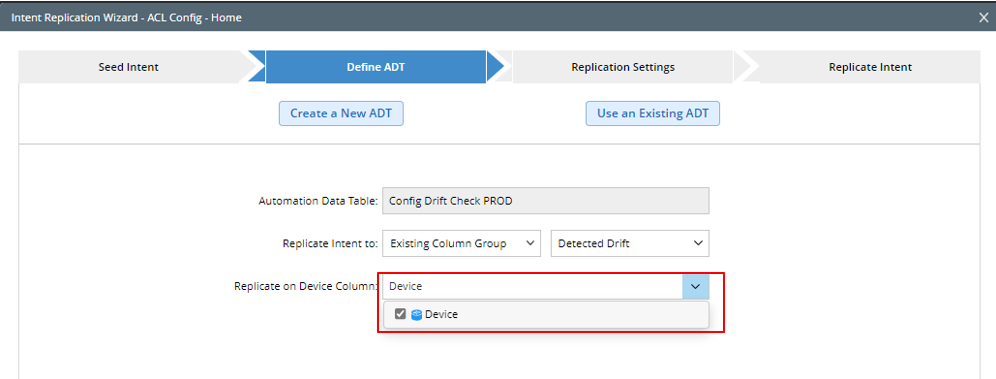
Task: Switch to Replication Settings step
Action: coord(623,67)
